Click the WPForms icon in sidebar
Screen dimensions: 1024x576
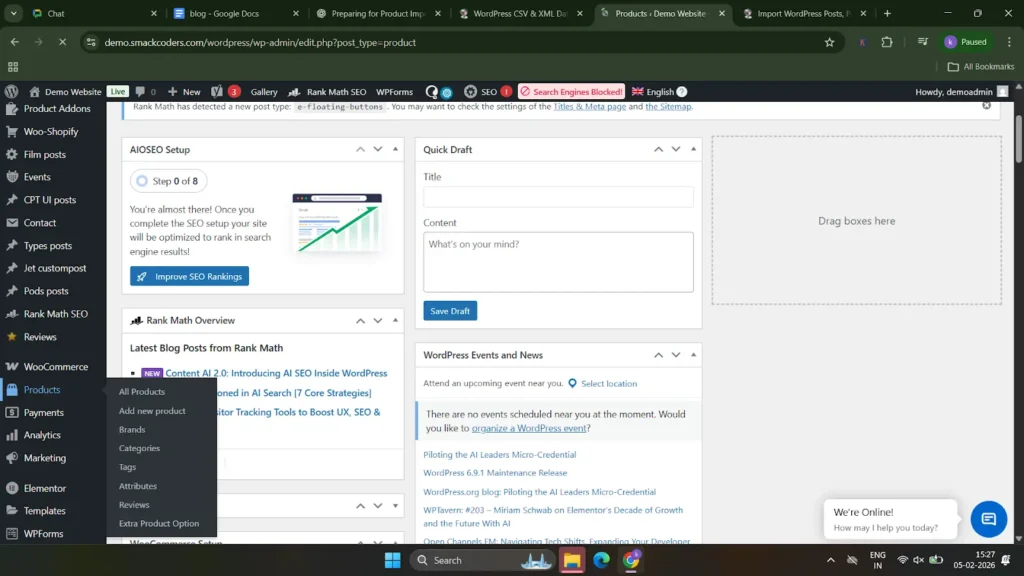(x=10, y=534)
